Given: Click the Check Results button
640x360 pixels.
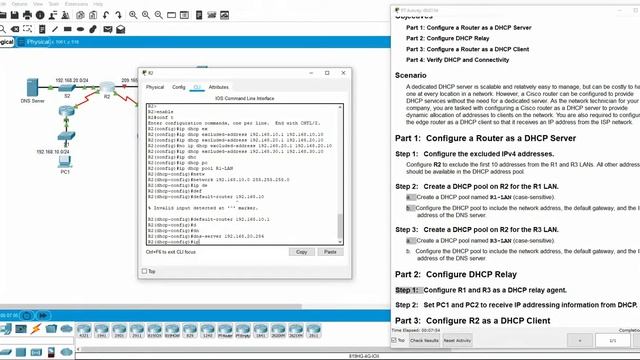Looking at the screenshot, I should pyautogui.click(x=424, y=340).
